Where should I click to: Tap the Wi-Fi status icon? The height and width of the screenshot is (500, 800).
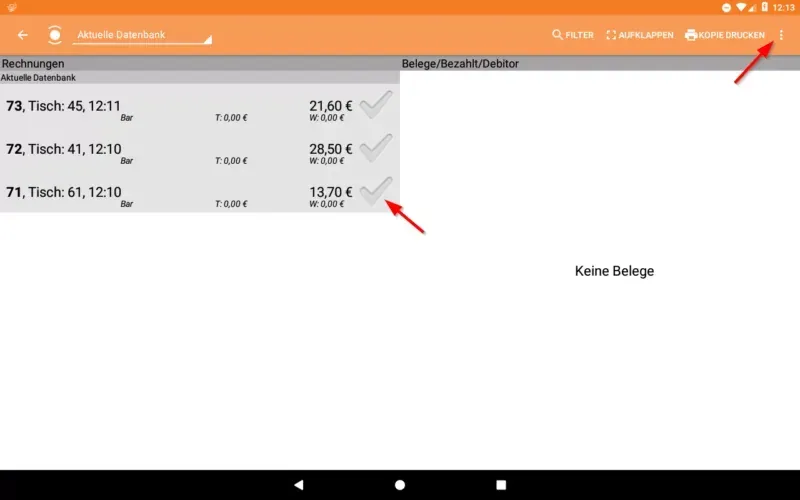(x=741, y=7)
